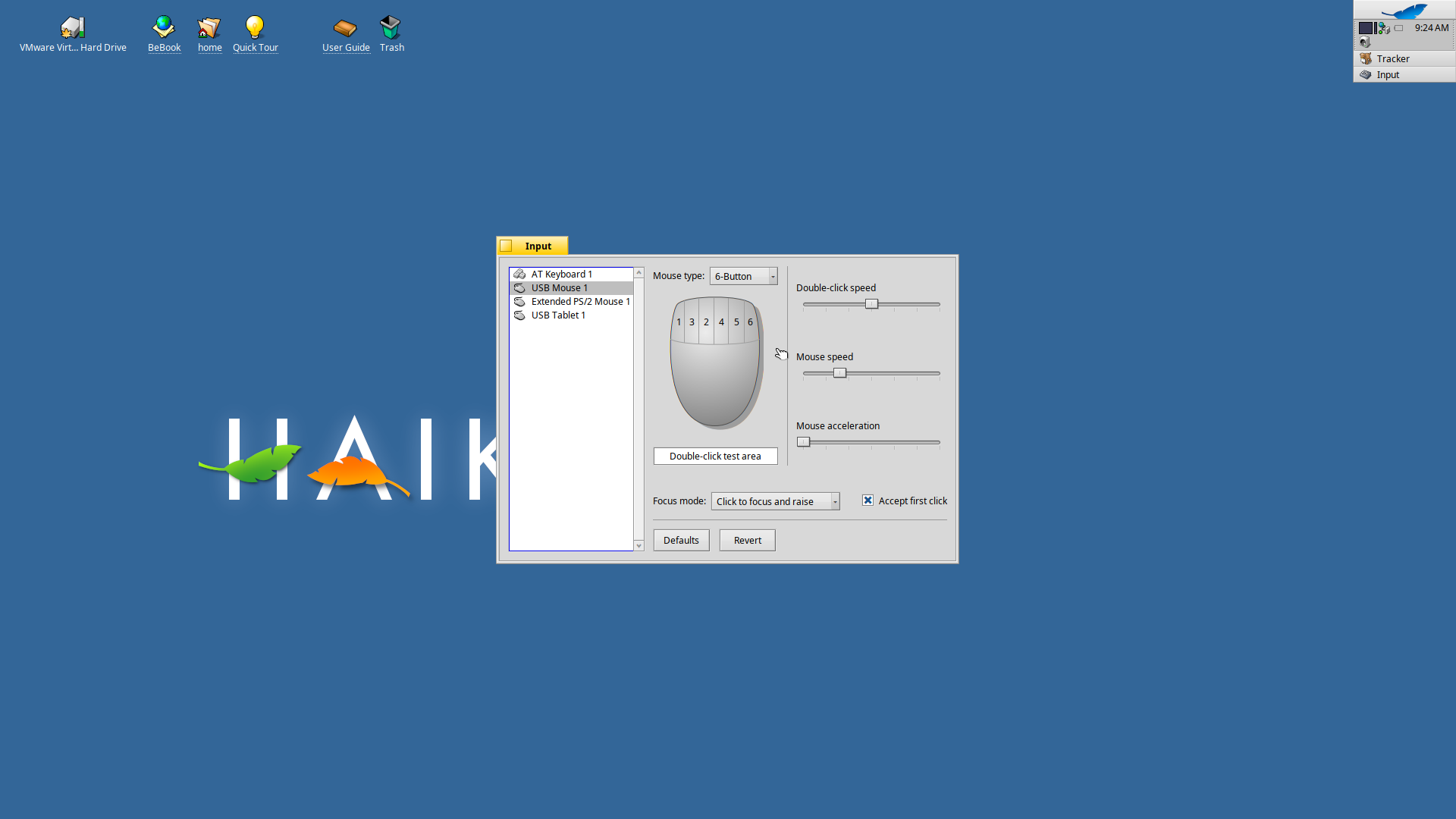
Task: Open the User Guide book icon
Action: click(x=346, y=27)
